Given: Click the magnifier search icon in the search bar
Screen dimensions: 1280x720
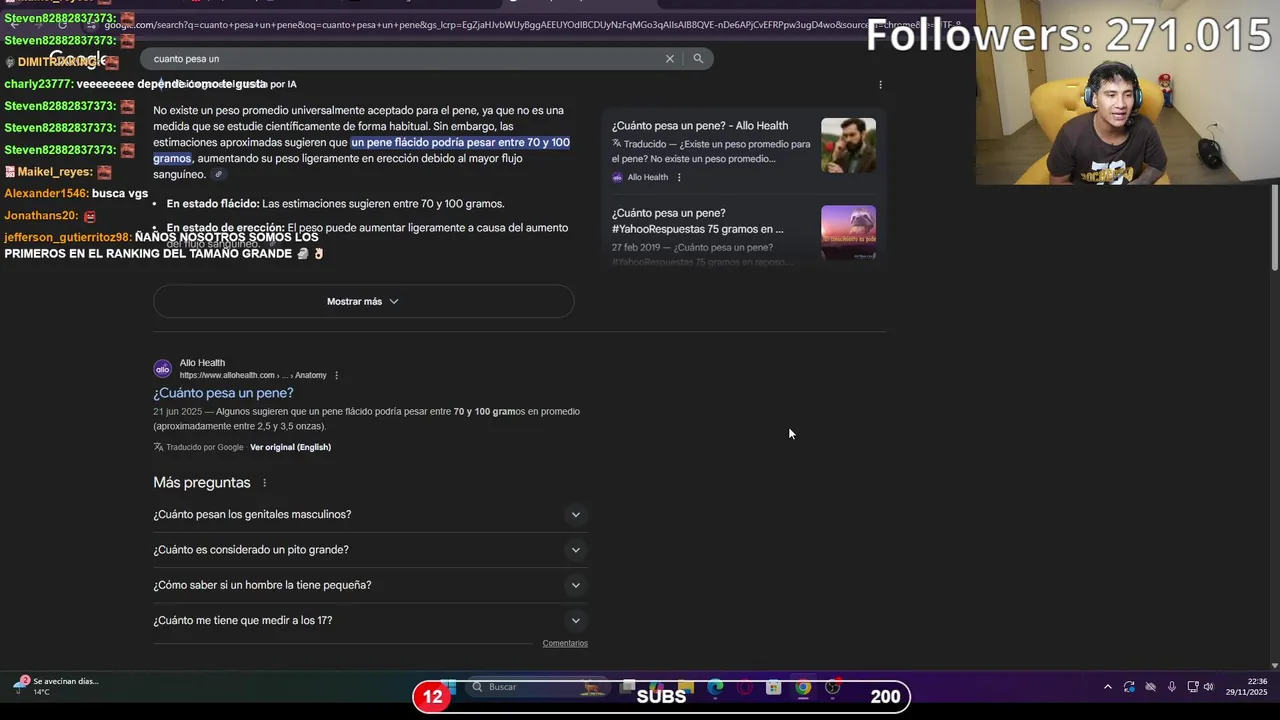Looking at the screenshot, I should [x=698, y=59].
